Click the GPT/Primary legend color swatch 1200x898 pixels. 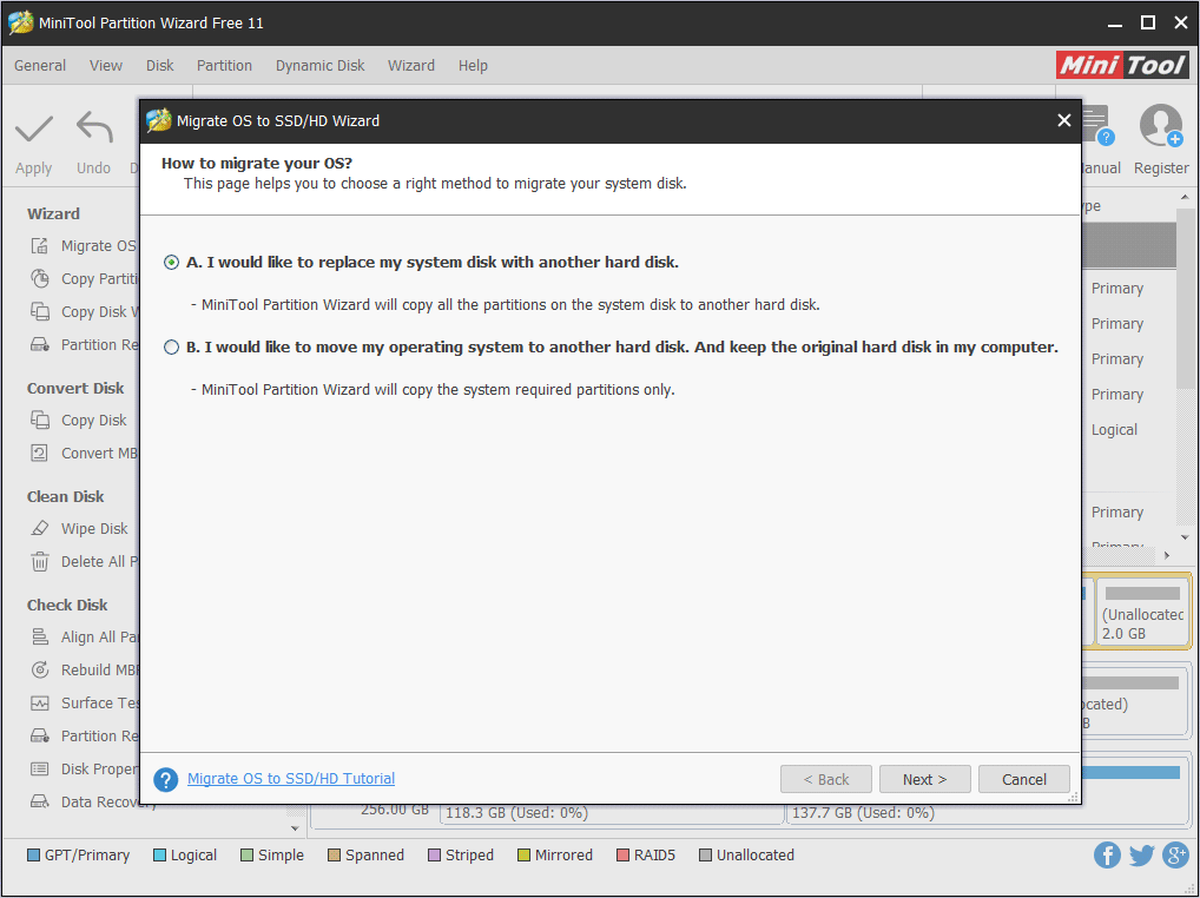click(x=34, y=856)
